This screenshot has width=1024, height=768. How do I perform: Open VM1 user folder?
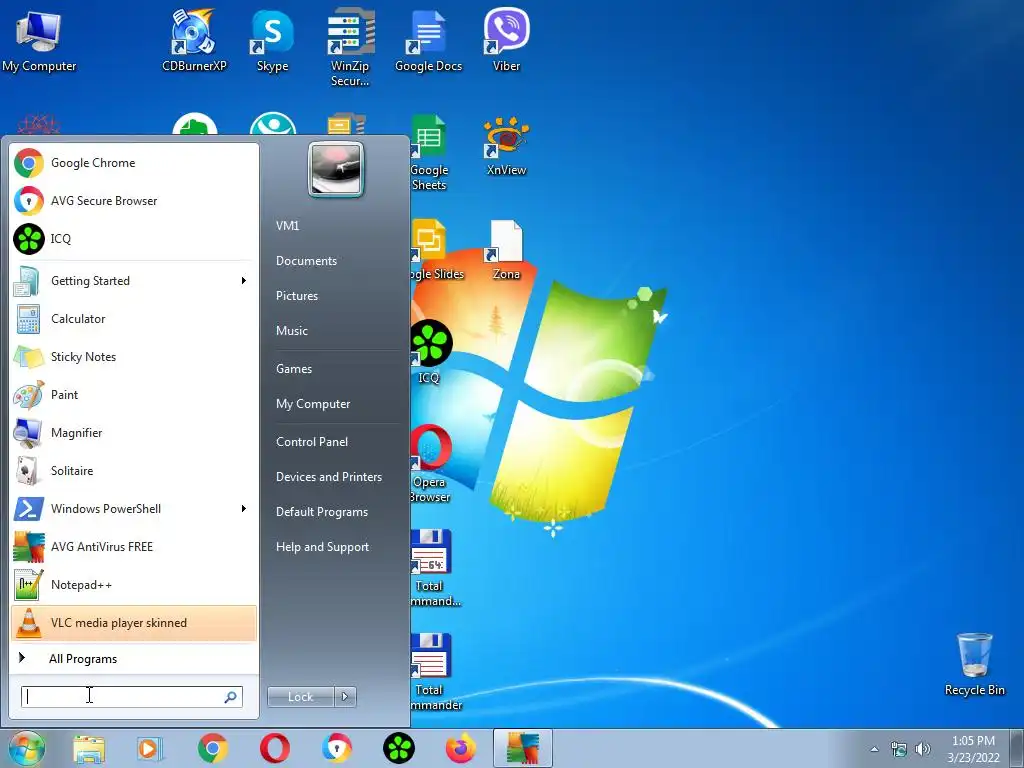[x=288, y=226]
